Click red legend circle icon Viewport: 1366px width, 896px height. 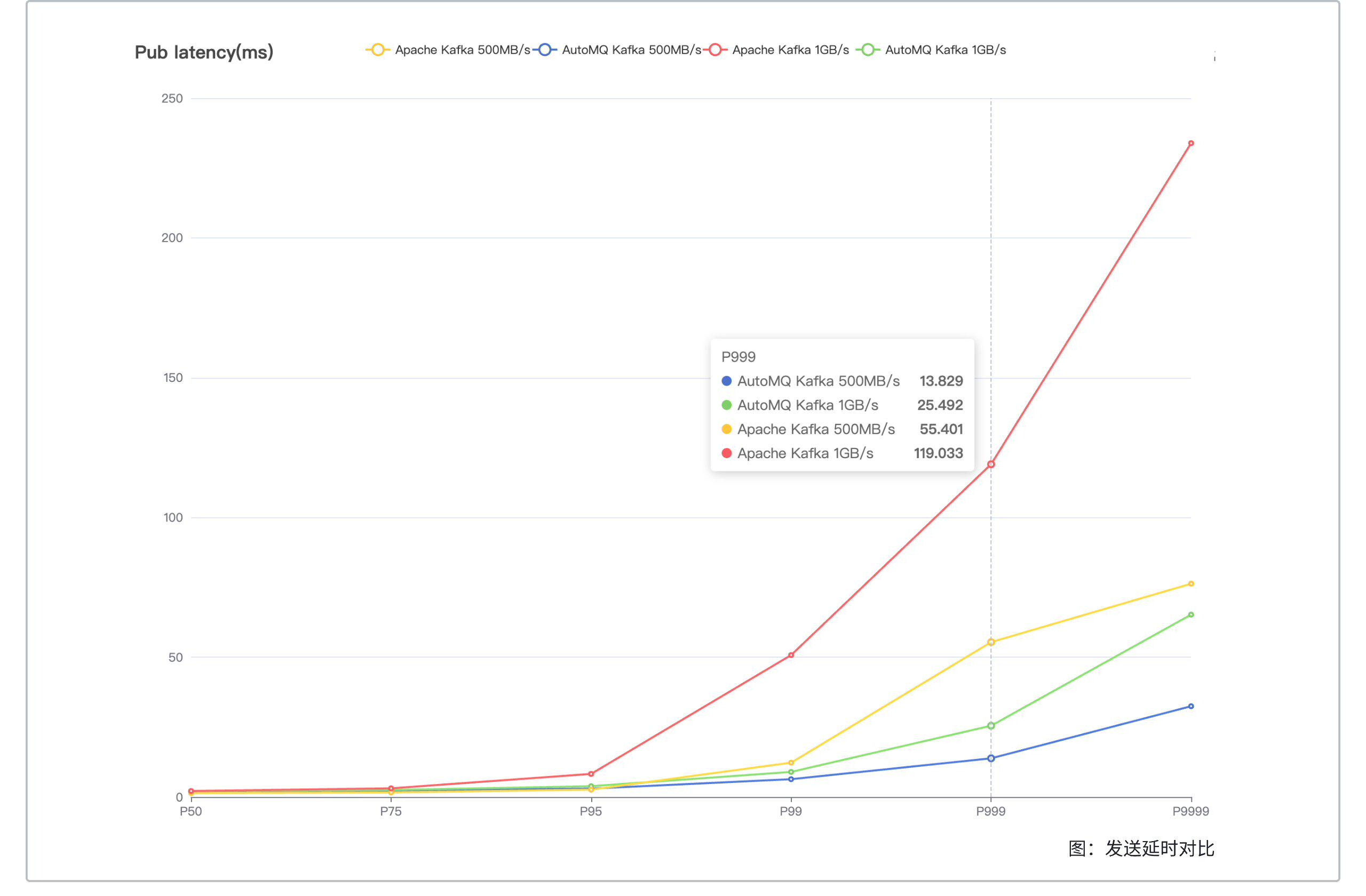(x=715, y=50)
